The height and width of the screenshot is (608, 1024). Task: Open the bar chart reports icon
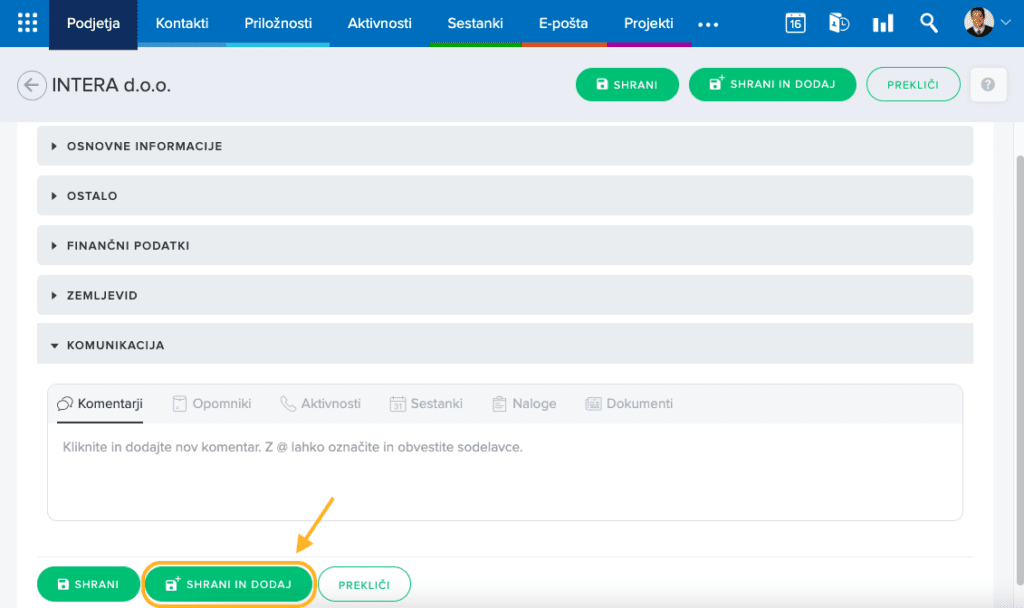pyautogui.click(x=883, y=23)
